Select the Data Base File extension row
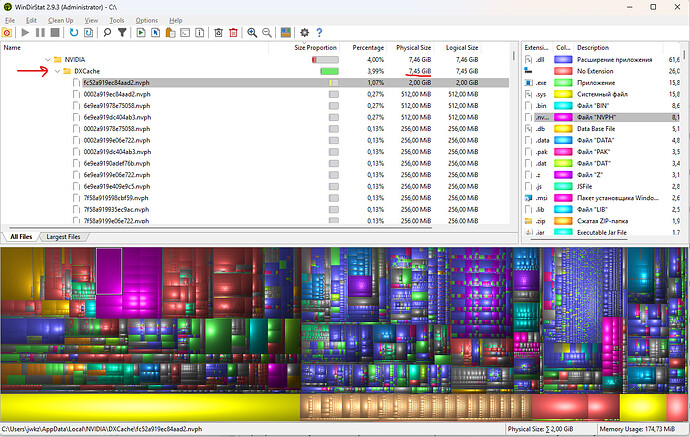690x437 pixels. pyautogui.click(x=603, y=129)
